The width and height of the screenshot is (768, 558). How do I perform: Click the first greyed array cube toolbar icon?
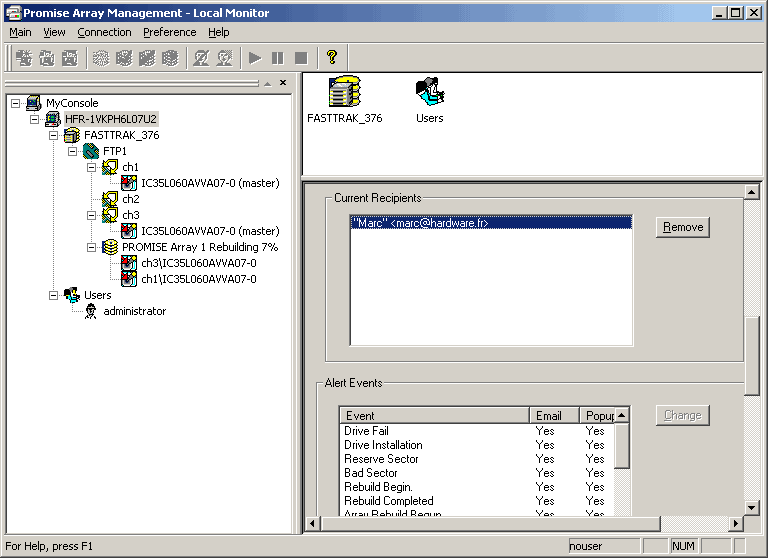(x=101, y=58)
